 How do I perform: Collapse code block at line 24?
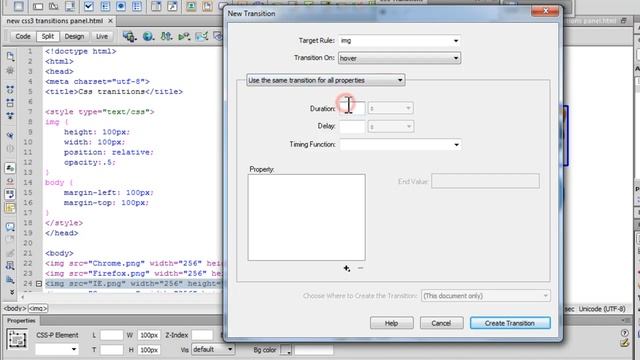point(39,283)
